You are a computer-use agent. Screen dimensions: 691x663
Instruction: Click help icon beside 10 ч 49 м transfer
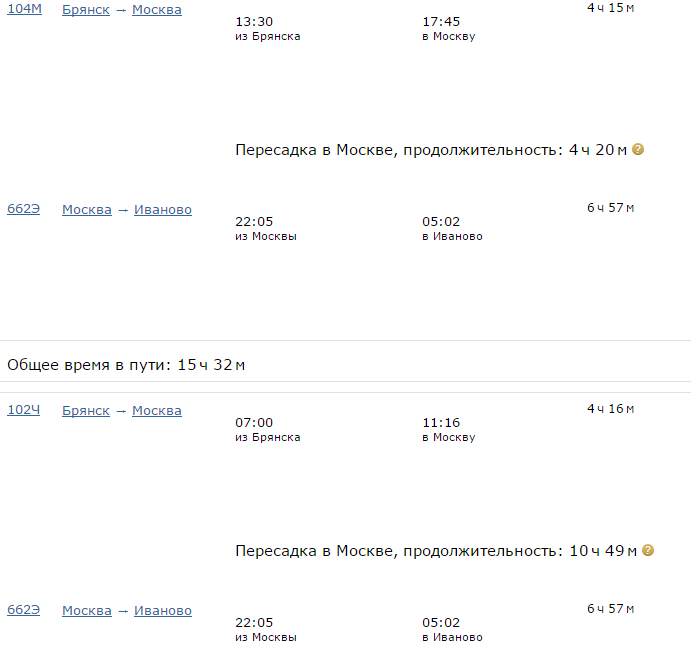[x=648, y=550]
